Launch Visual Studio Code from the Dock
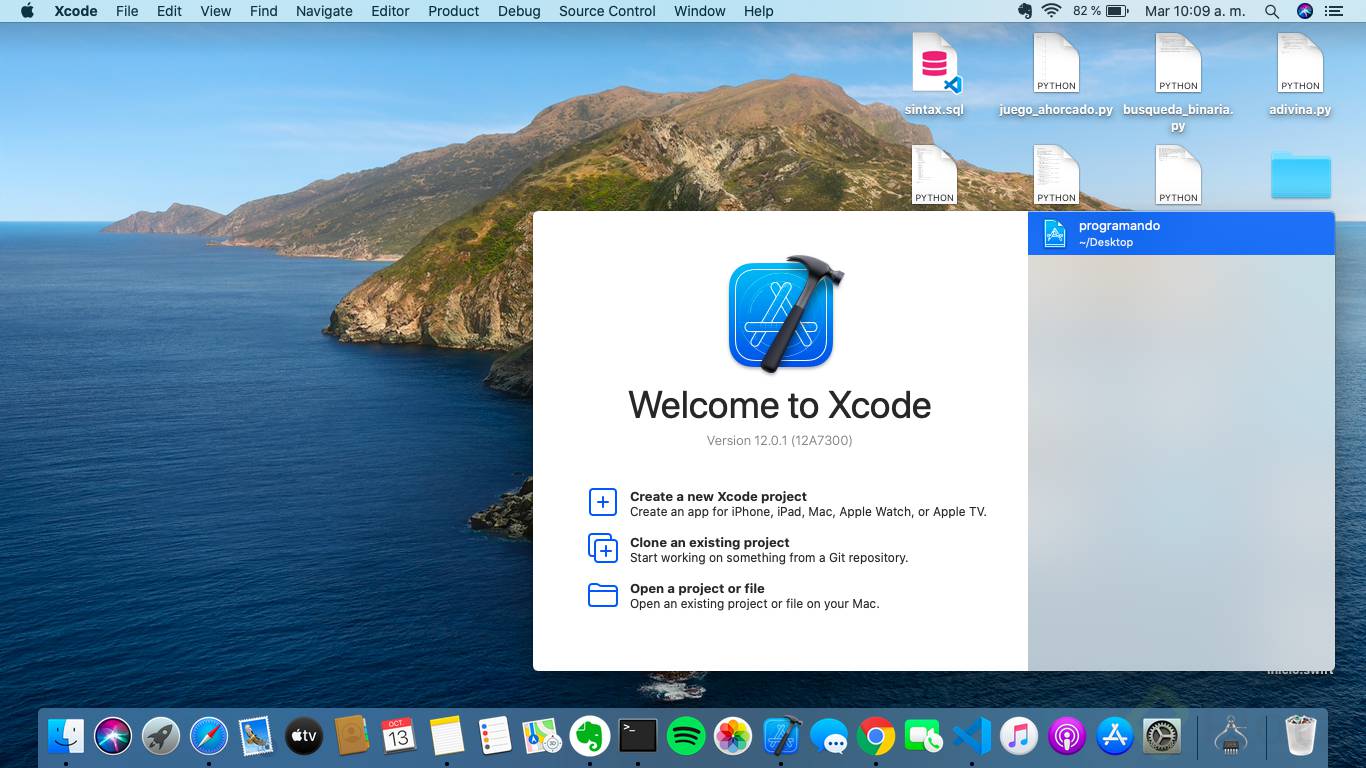The image size is (1366, 768). point(971,737)
